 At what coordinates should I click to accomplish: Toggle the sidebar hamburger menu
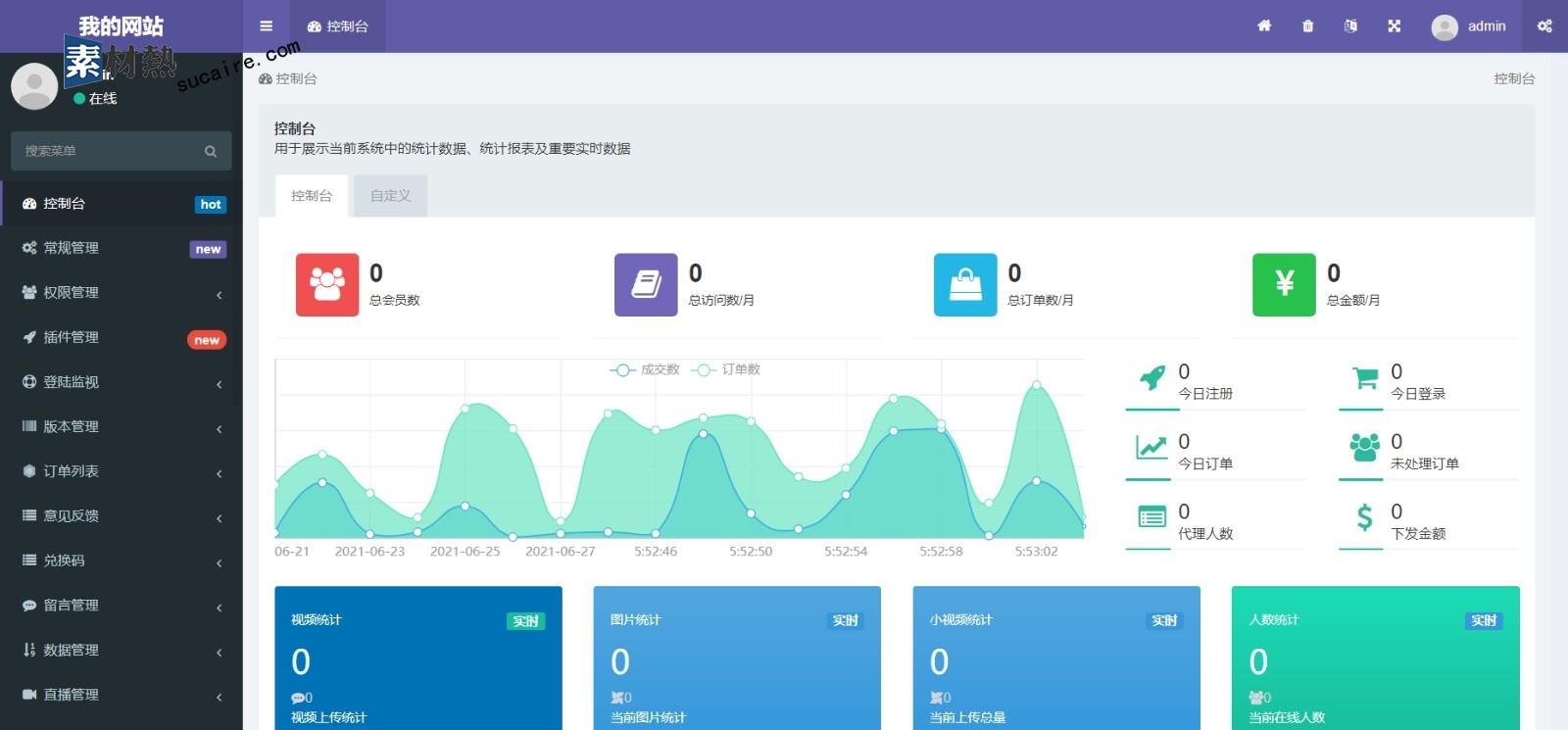[x=266, y=26]
